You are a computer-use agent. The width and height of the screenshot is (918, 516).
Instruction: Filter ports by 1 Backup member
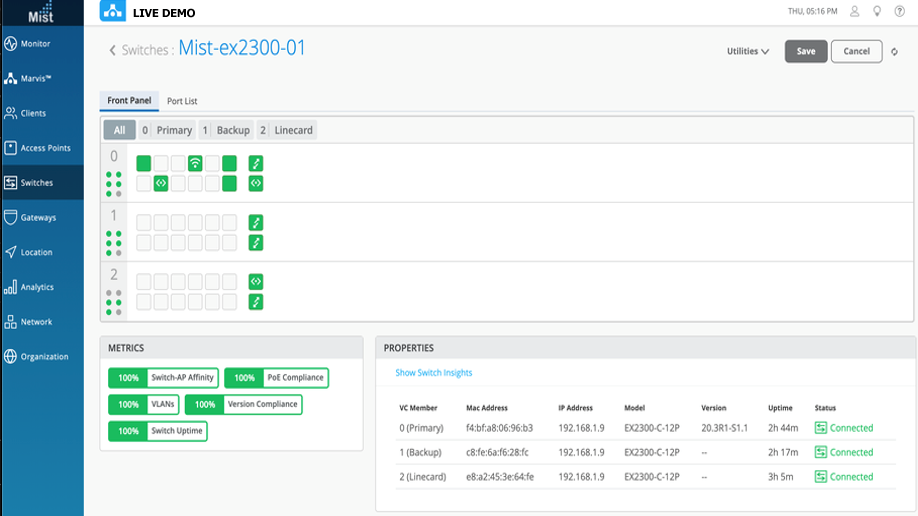coord(226,130)
